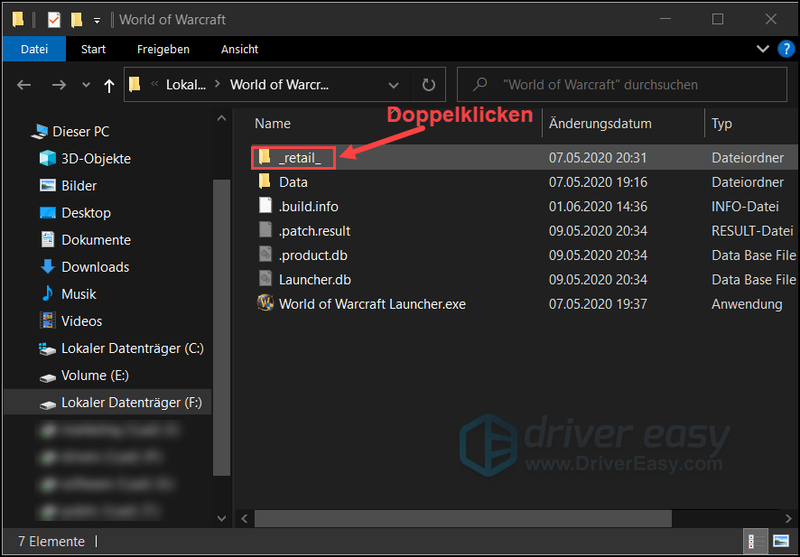Click the 07.05.2020 19:16 date cell
This screenshot has width=800, height=557.
point(597,182)
